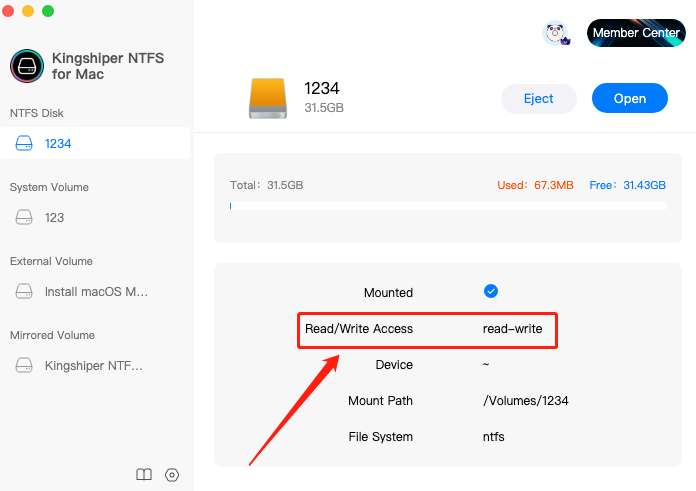696x491 pixels.
Task: Select the 1234 NTFS disk in sidebar
Action: pos(95,143)
